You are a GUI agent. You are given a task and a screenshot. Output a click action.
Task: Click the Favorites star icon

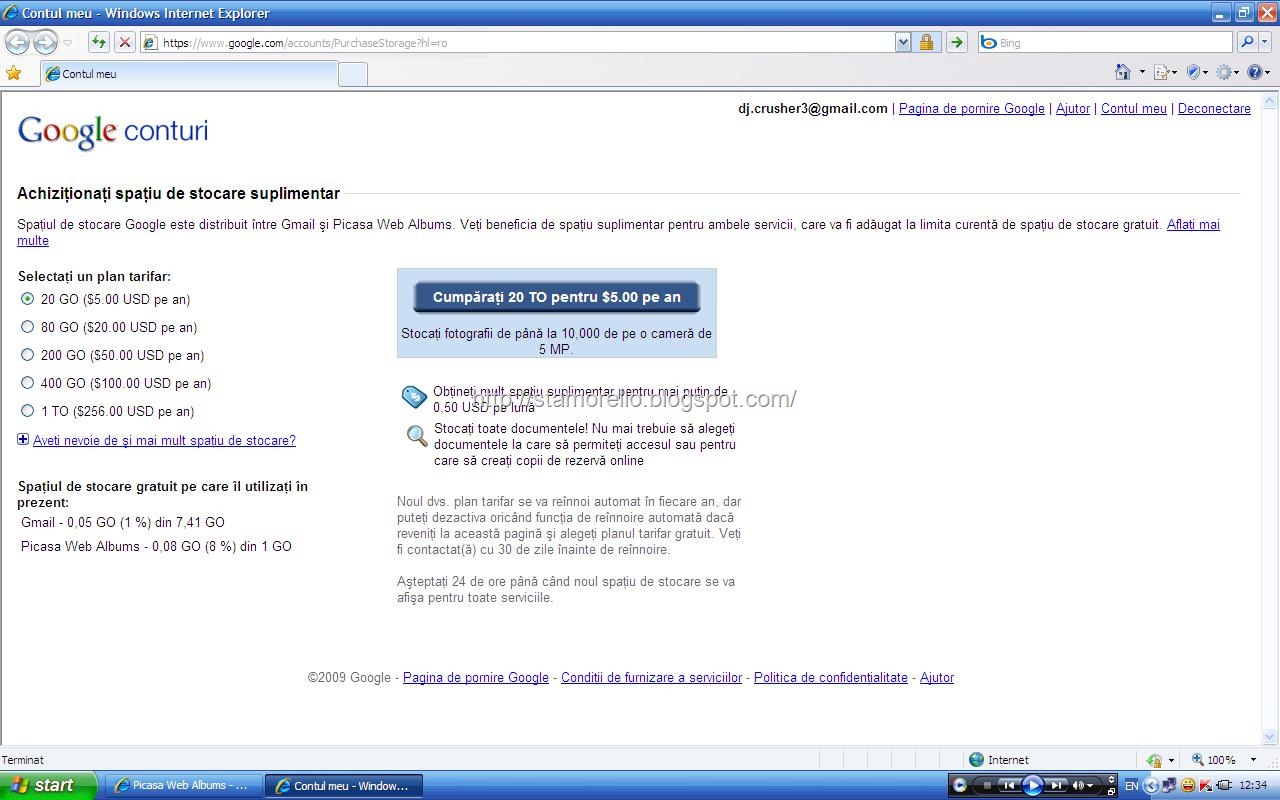pos(13,73)
